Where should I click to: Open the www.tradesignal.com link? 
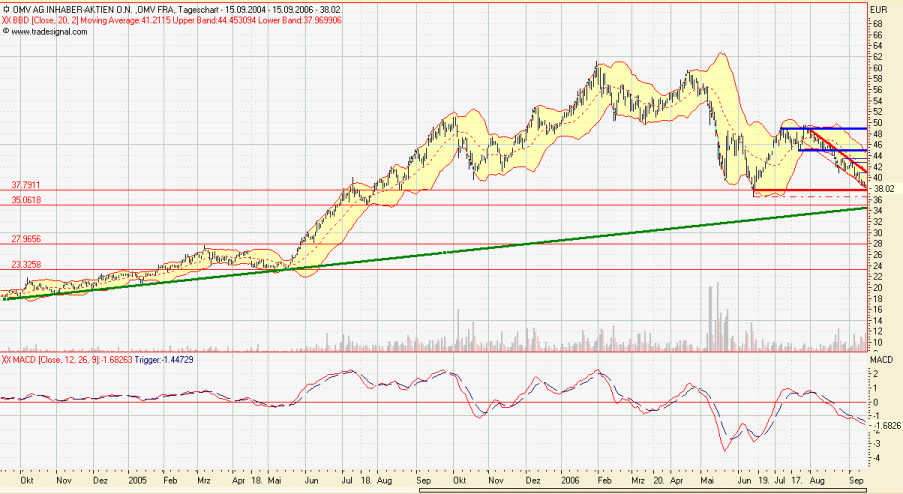click(48, 32)
